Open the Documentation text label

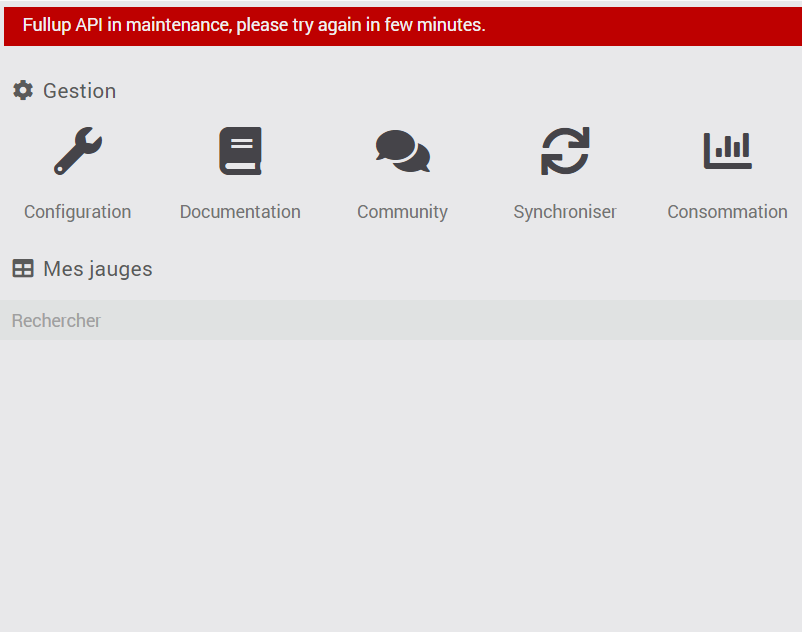[x=240, y=212]
